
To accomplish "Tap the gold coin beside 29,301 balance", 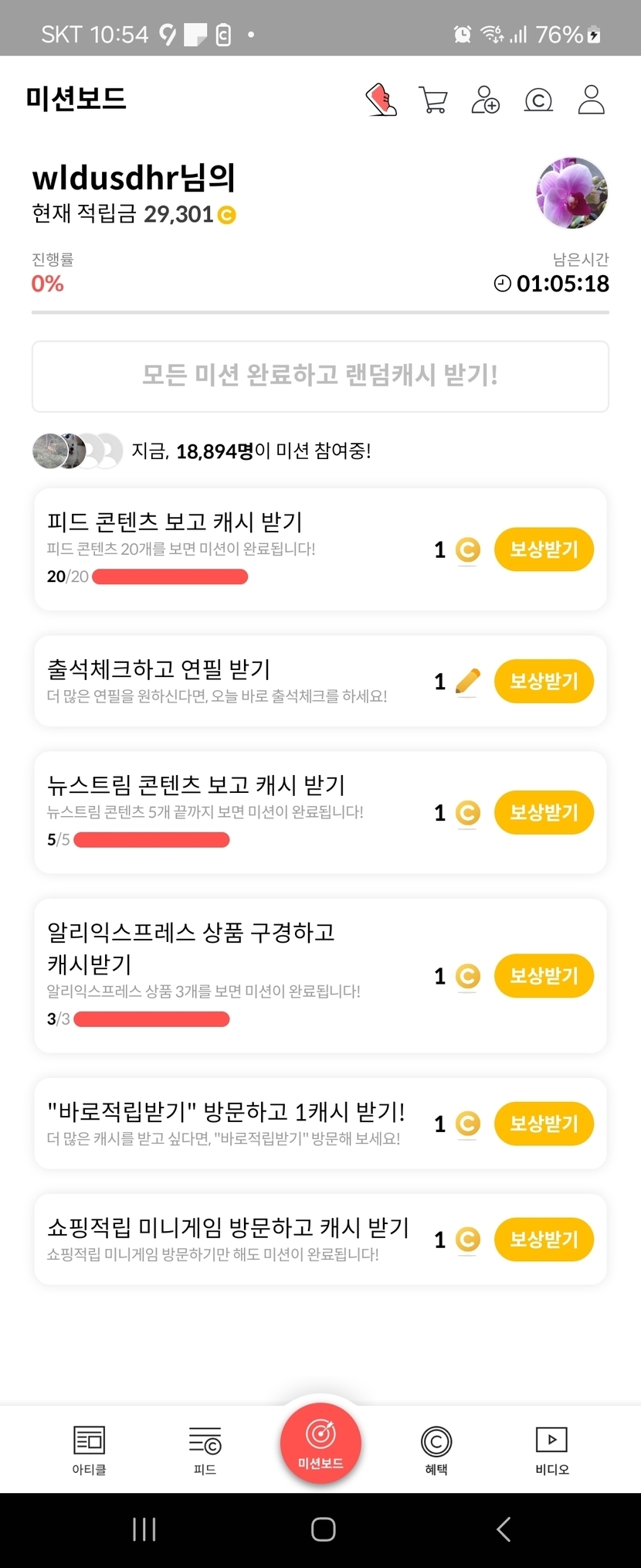I will pos(227,215).
